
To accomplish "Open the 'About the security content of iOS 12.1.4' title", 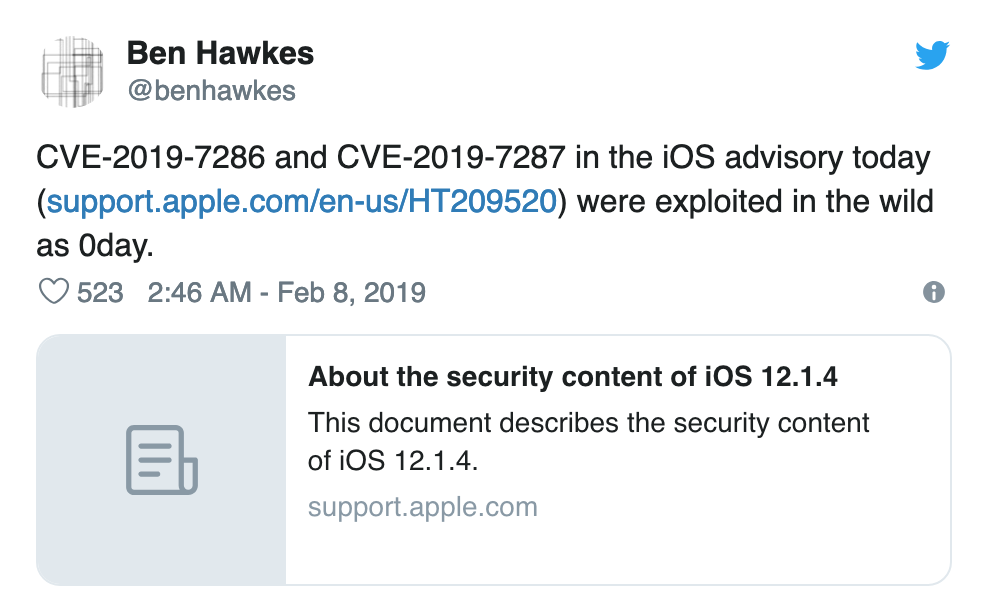I will pyautogui.click(x=573, y=377).
